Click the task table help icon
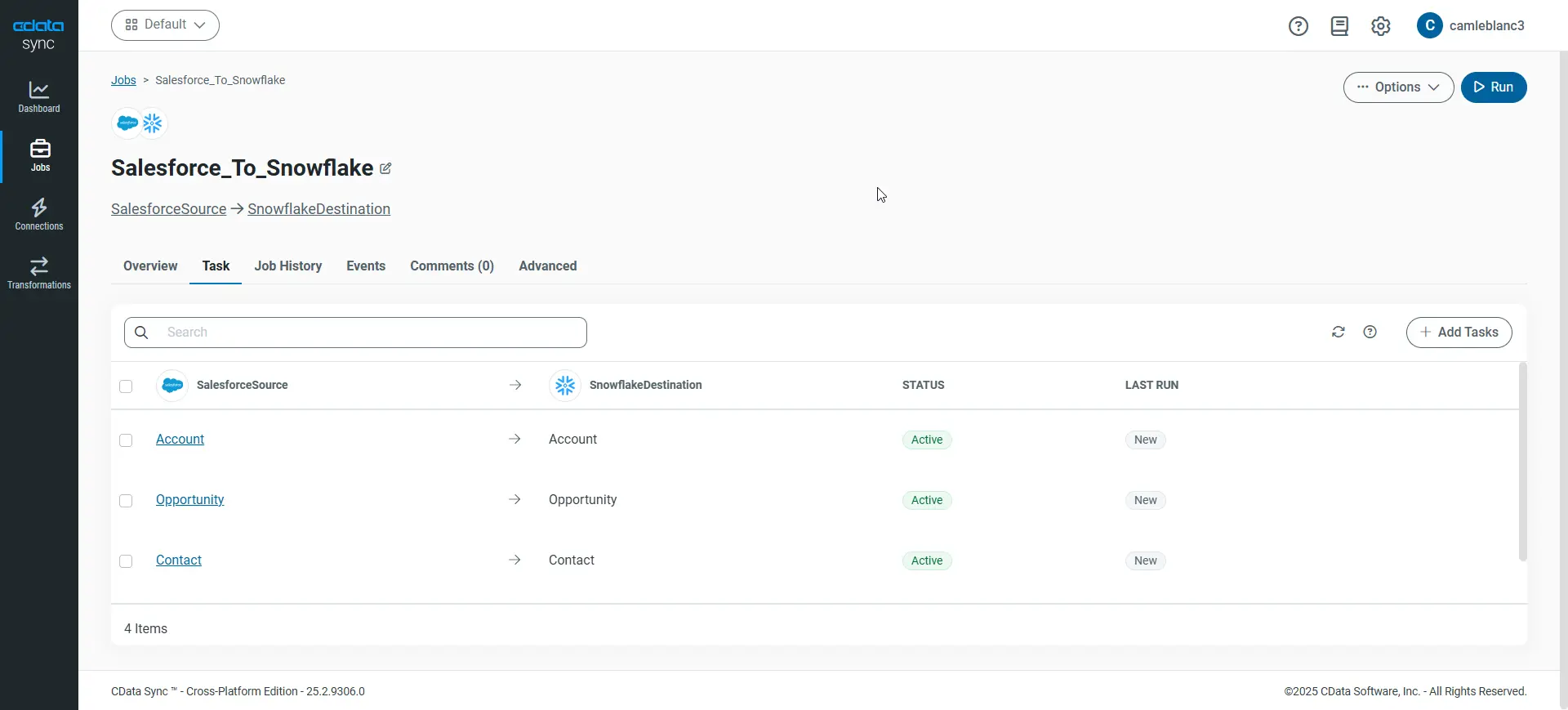 [1370, 332]
